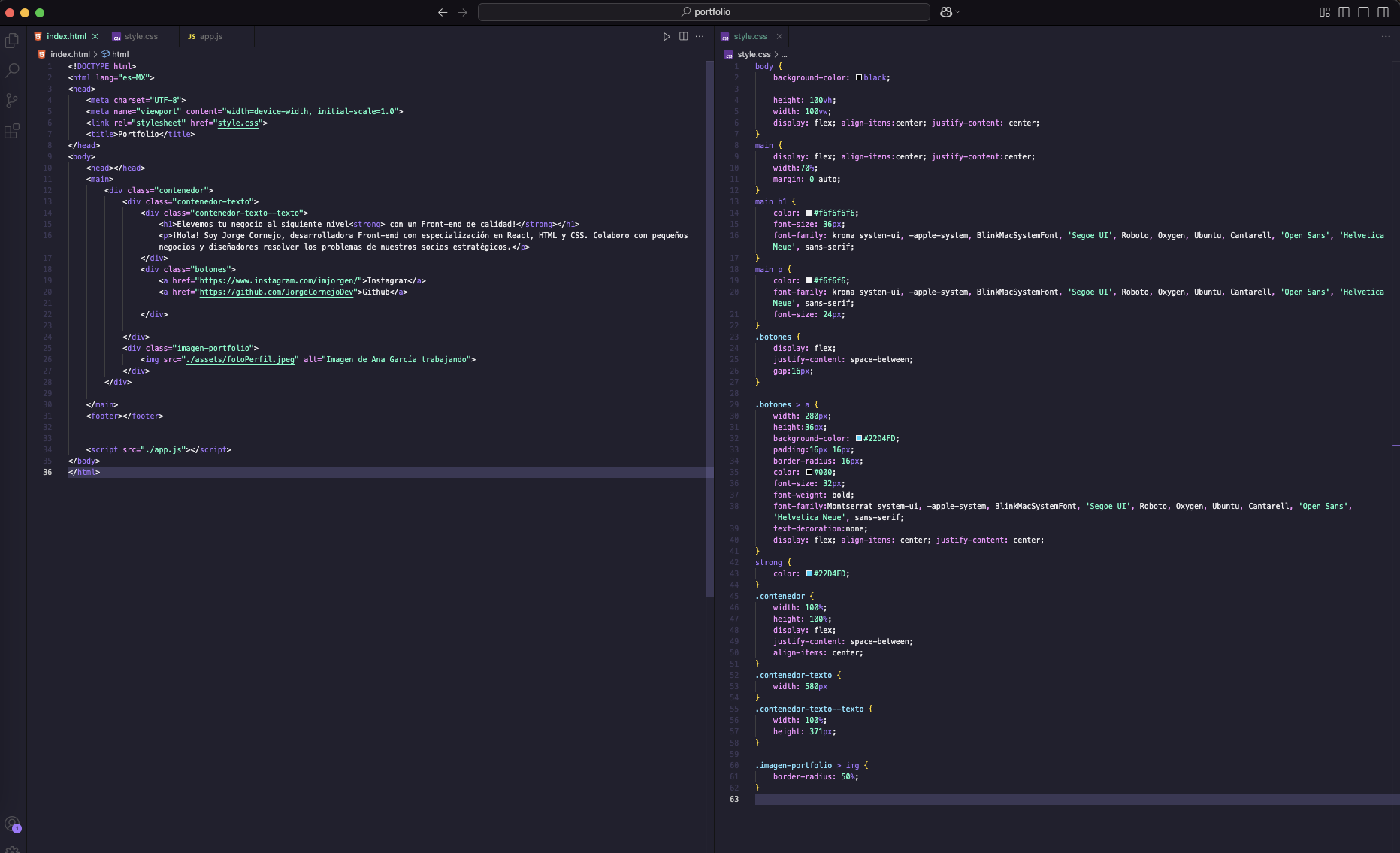
Task: Select style.css tab in right group
Action: (x=751, y=36)
